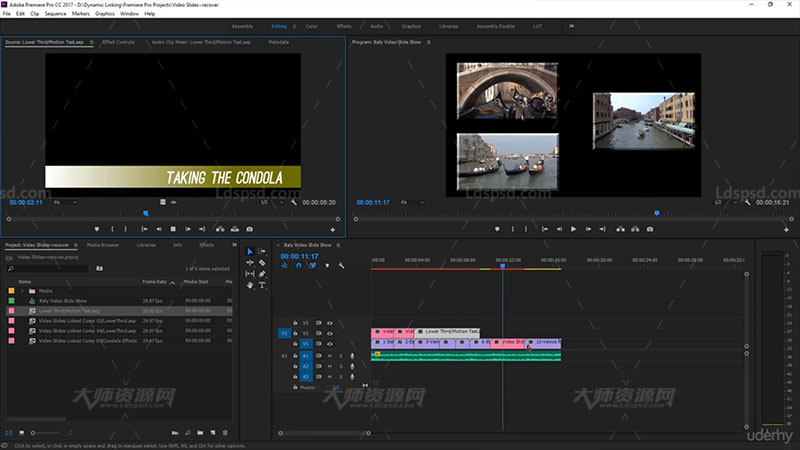Enable voice-over record on A3
This screenshot has width=800, height=450.
[x=352, y=377]
